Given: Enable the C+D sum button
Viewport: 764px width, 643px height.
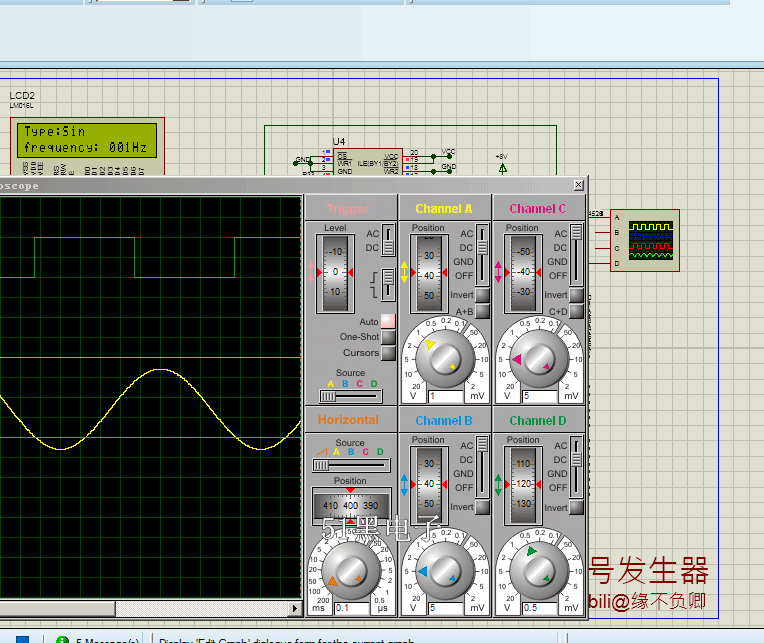Looking at the screenshot, I should click(x=576, y=311).
